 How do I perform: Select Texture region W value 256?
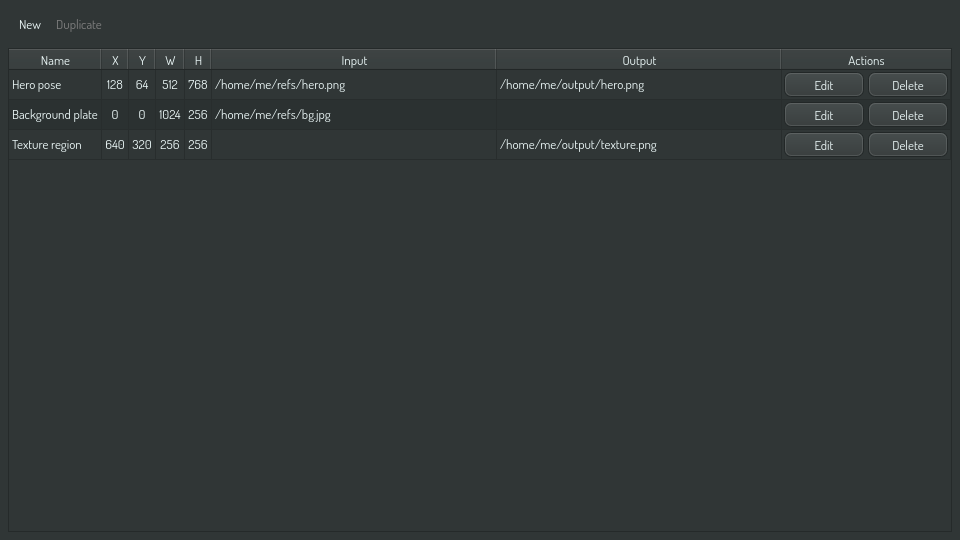coord(170,145)
